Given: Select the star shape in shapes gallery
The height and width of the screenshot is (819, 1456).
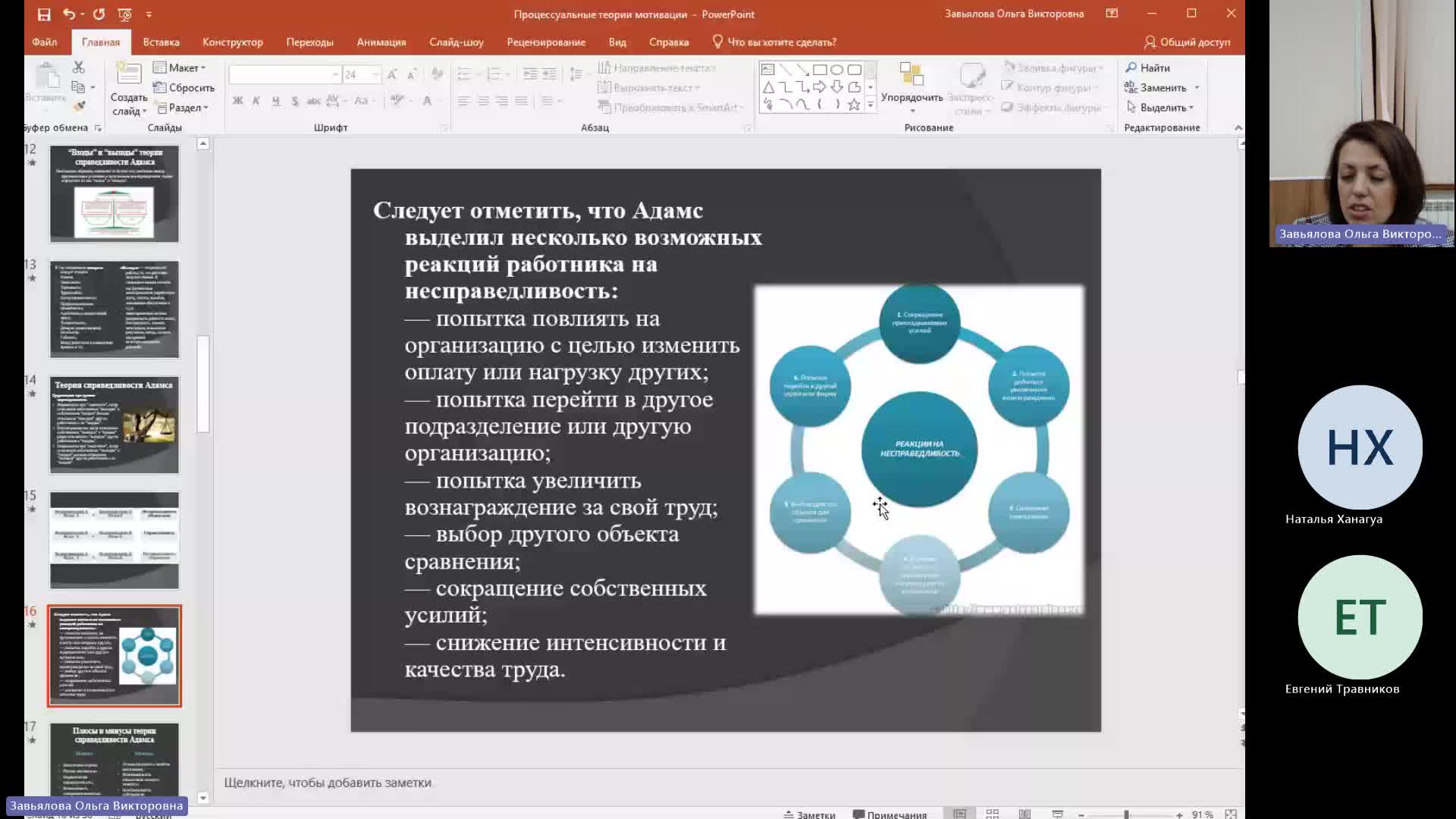Looking at the screenshot, I should pyautogui.click(x=855, y=105).
